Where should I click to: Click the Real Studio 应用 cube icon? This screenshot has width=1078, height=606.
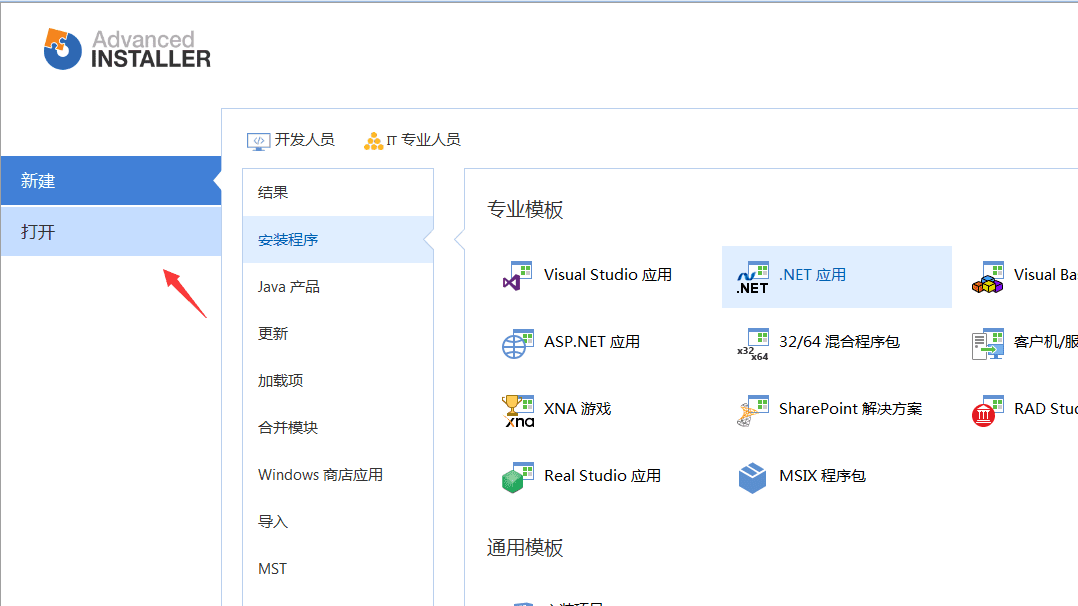pos(518,477)
